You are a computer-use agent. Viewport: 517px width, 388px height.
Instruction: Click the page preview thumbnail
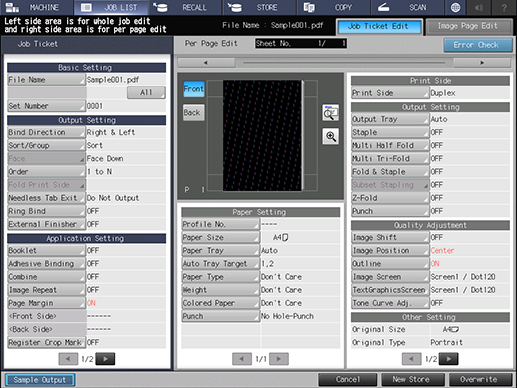(262, 135)
